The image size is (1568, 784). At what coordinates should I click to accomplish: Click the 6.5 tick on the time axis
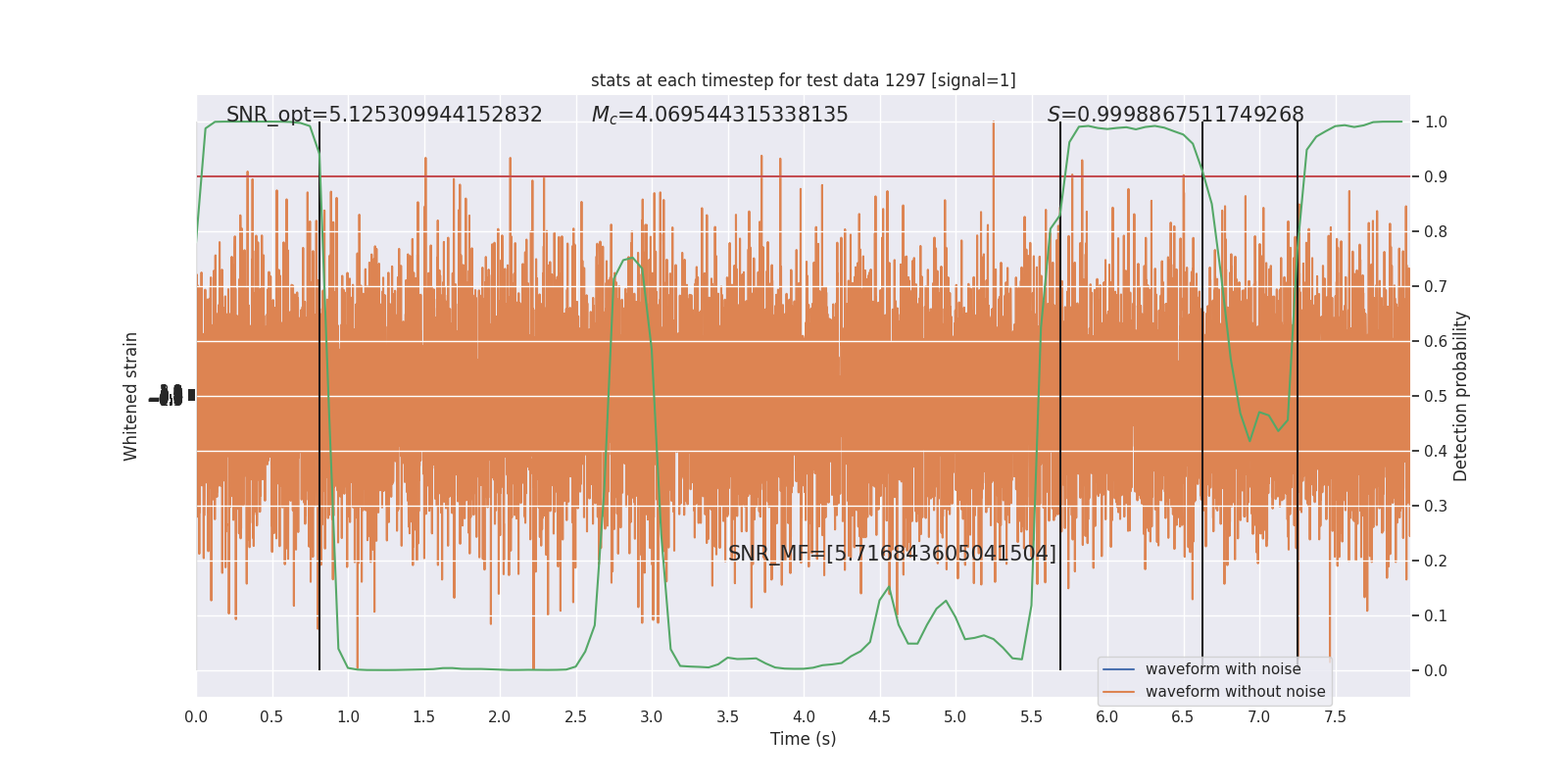click(1183, 717)
